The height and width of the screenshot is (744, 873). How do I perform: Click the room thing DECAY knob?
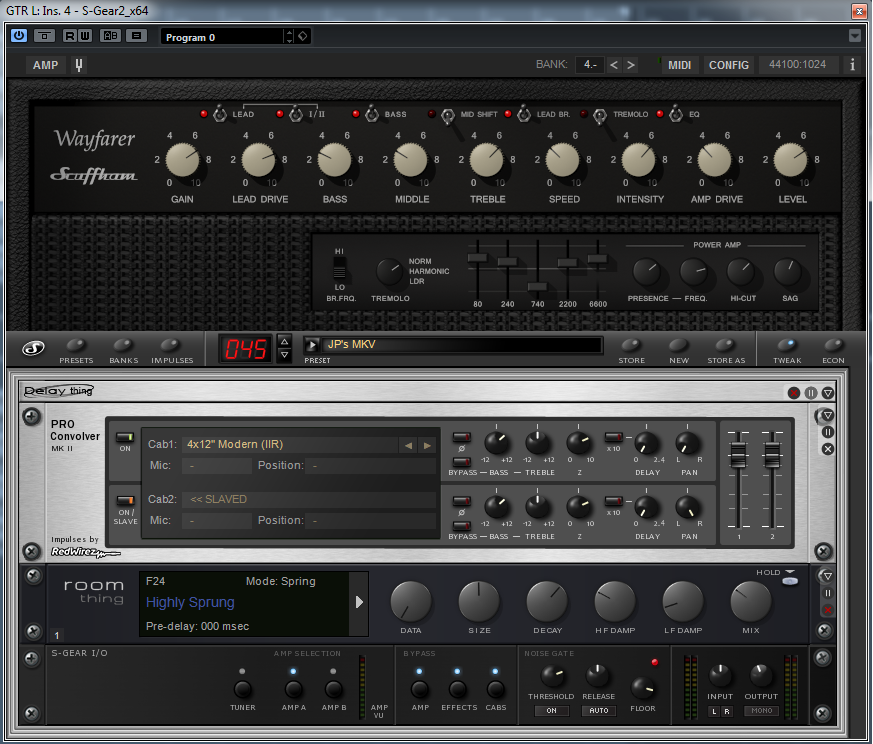coord(547,601)
